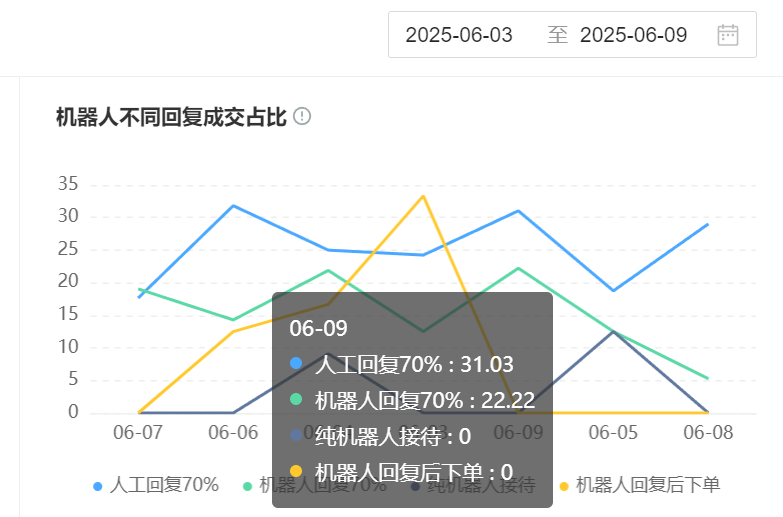This screenshot has width=783, height=517.
Task: Select 06-08 on the x-axis
Action: click(708, 433)
